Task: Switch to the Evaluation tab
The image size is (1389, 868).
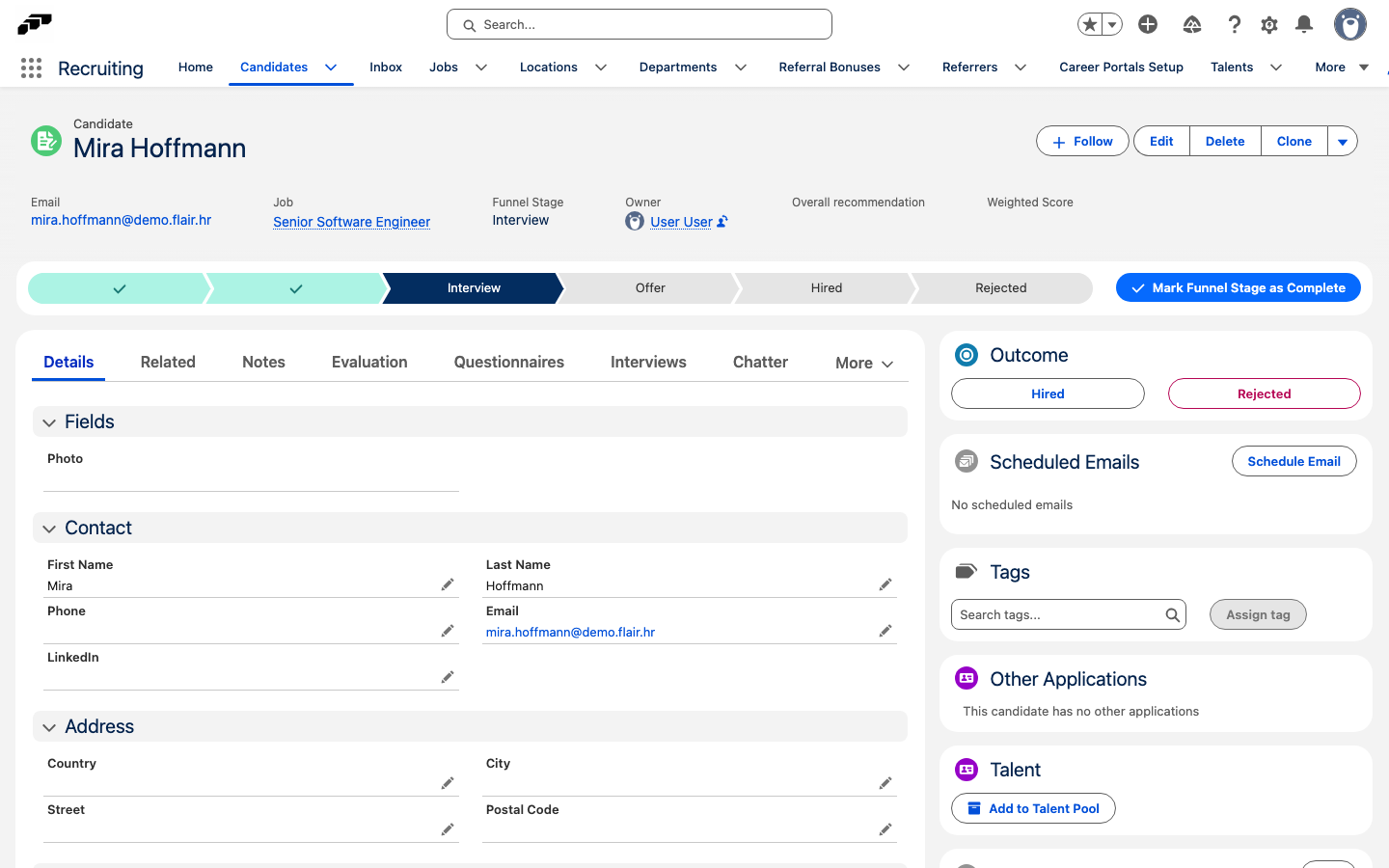Action: pos(369,363)
